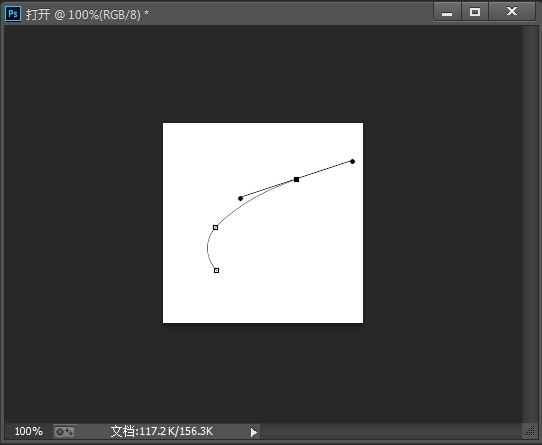This screenshot has height=445, width=542.
Task: Click the document title text in the title bar
Action: point(87,15)
